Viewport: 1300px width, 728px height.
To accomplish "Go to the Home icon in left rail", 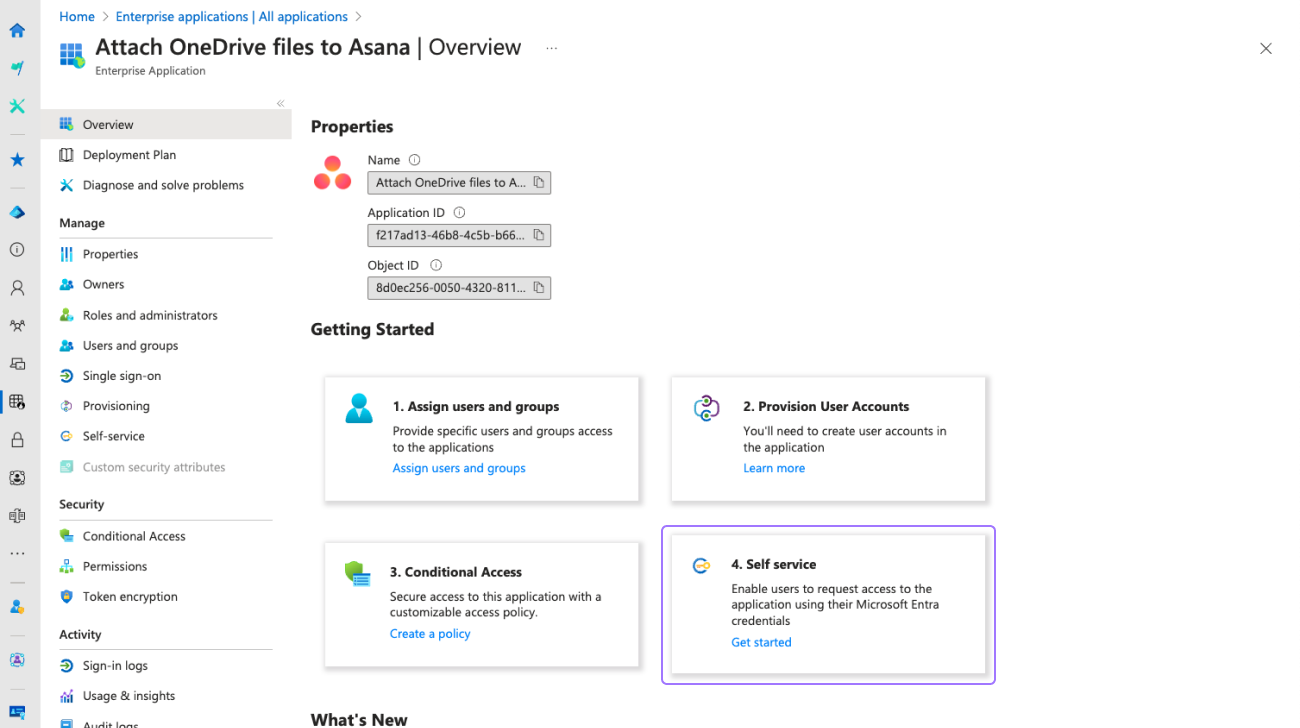I will click(x=17, y=31).
